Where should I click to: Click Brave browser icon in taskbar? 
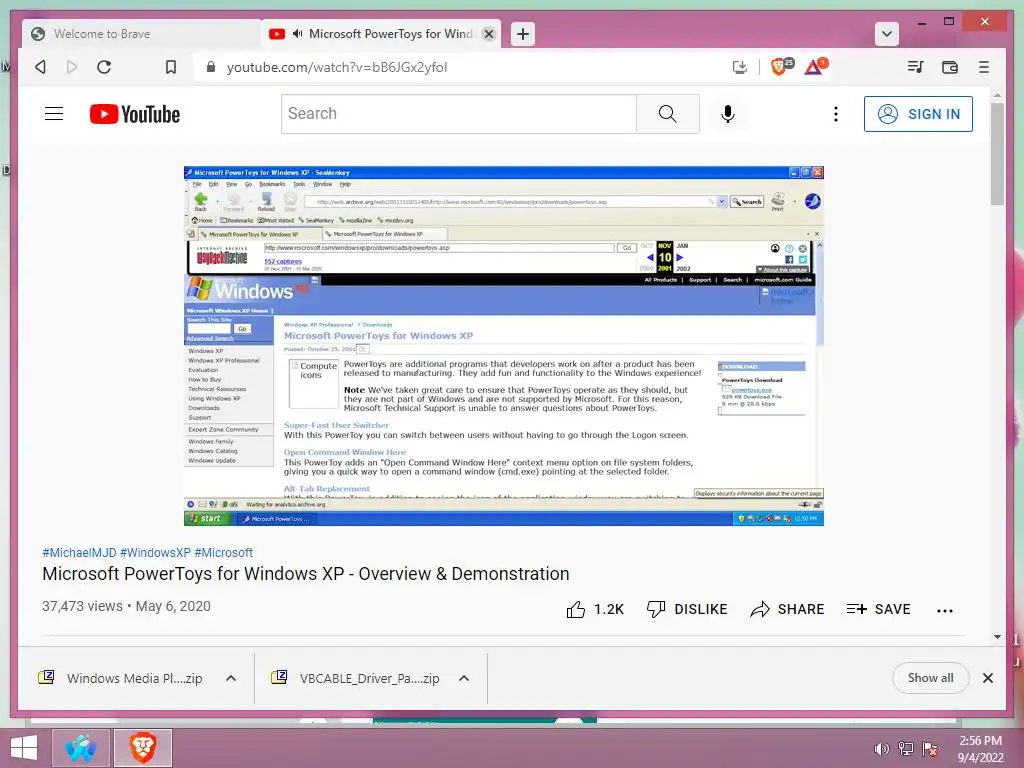pyautogui.click(x=143, y=748)
